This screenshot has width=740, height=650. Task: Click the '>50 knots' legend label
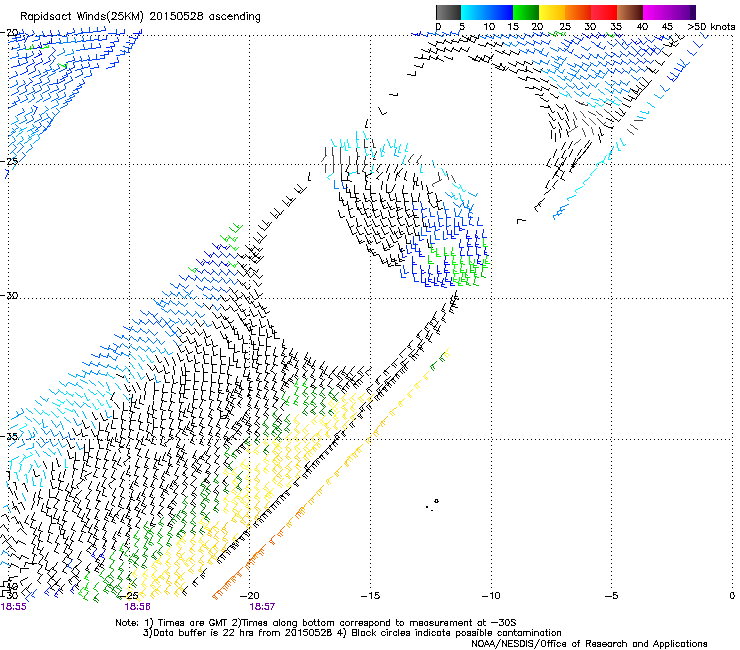tap(711, 27)
